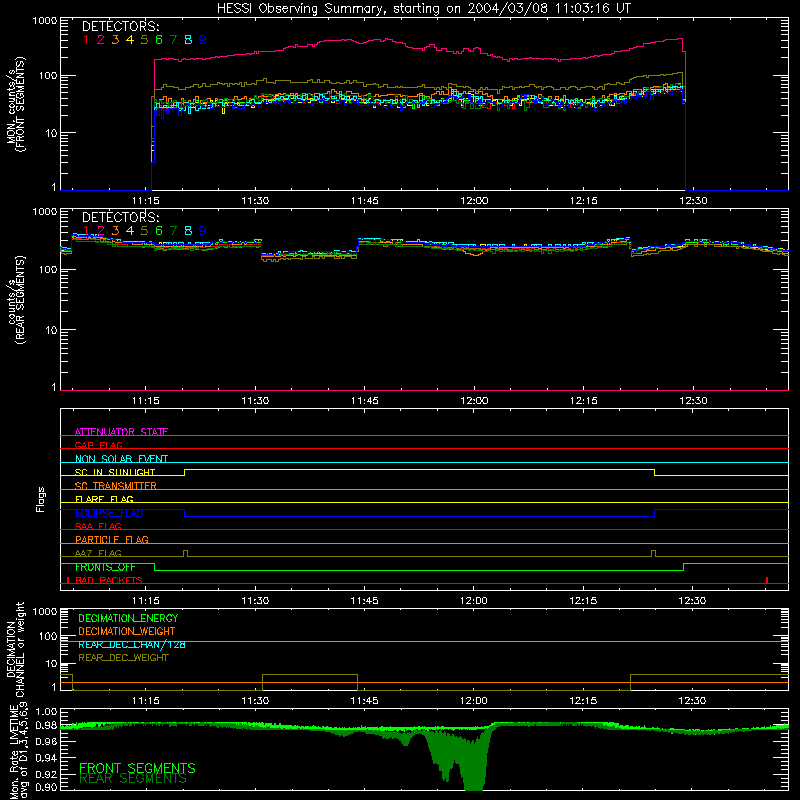Click the red BAD_PACKETS tick mark near the right edge
The image size is (800, 800).
pos(767,580)
